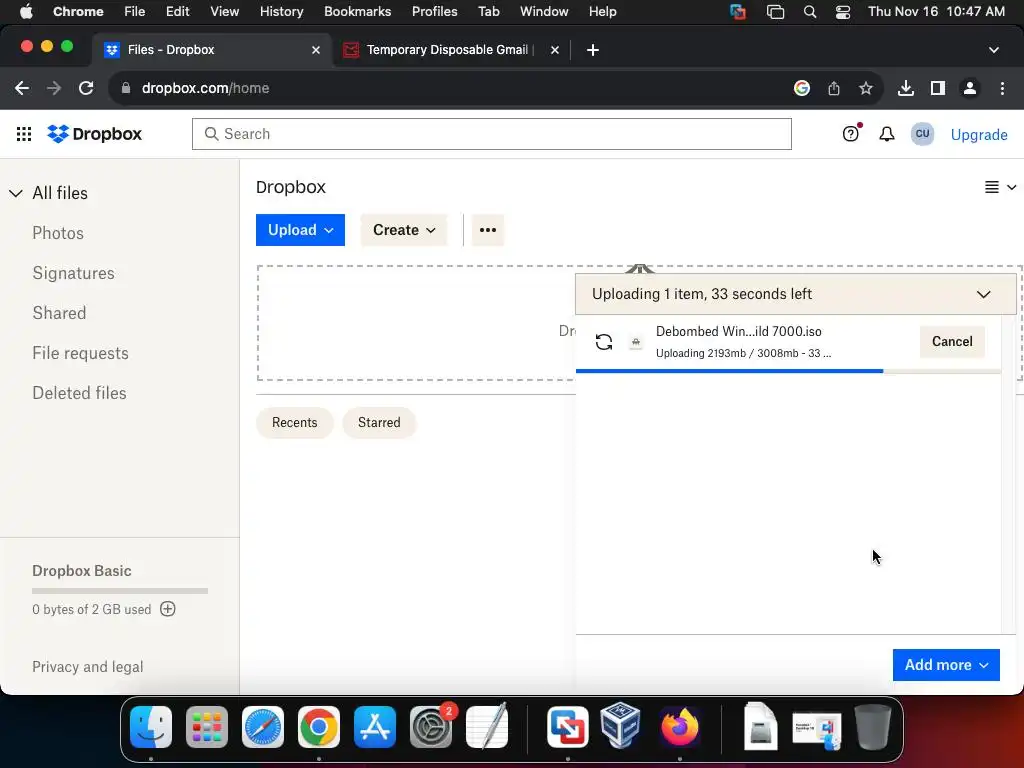Close the Files - Dropbox tab
1024x768 pixels.
[x=316, y=50]
